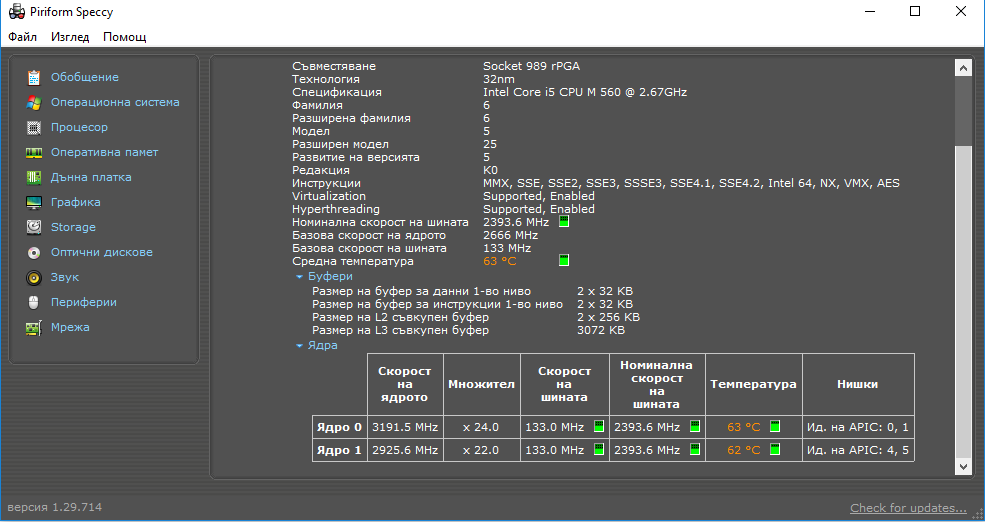Click Ядро 0 bus speed graph icon
This screenshot has height=522, width=985.
pyautogui.click(x=599, y=427)
